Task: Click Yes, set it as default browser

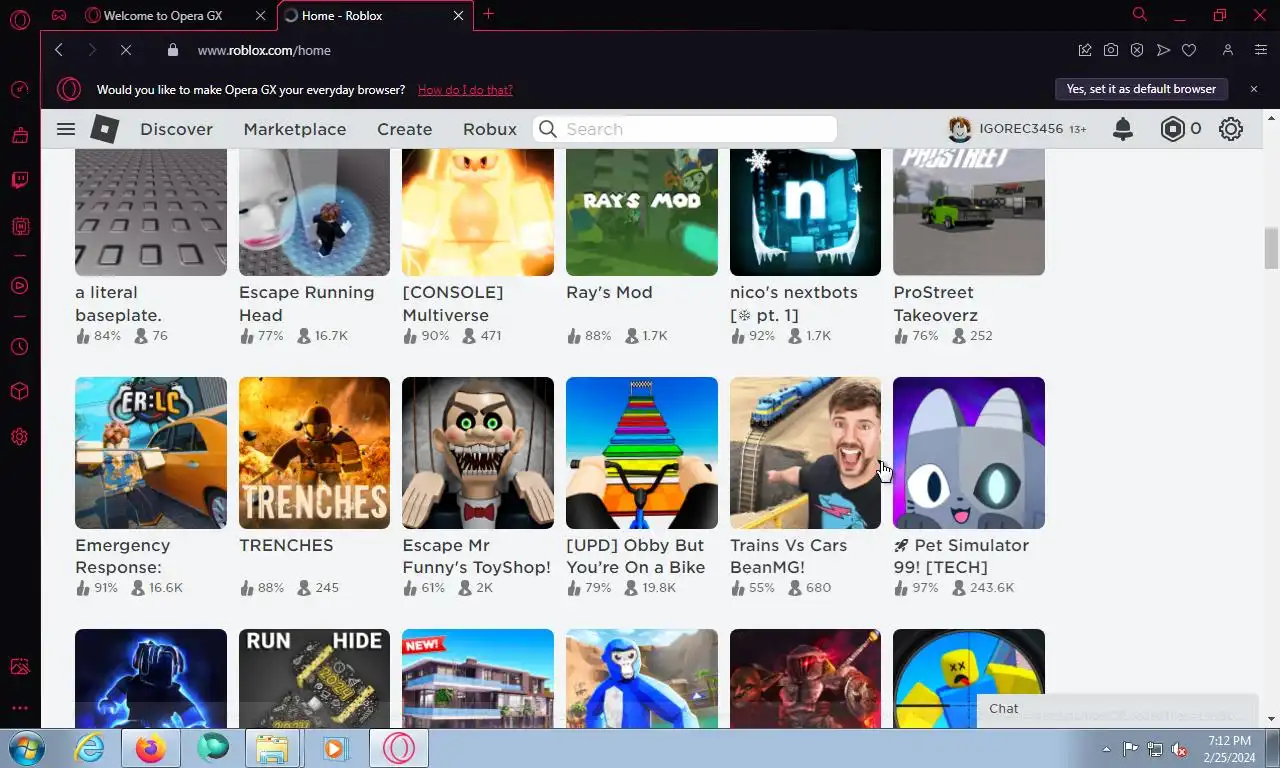Action: [1141, 89]
